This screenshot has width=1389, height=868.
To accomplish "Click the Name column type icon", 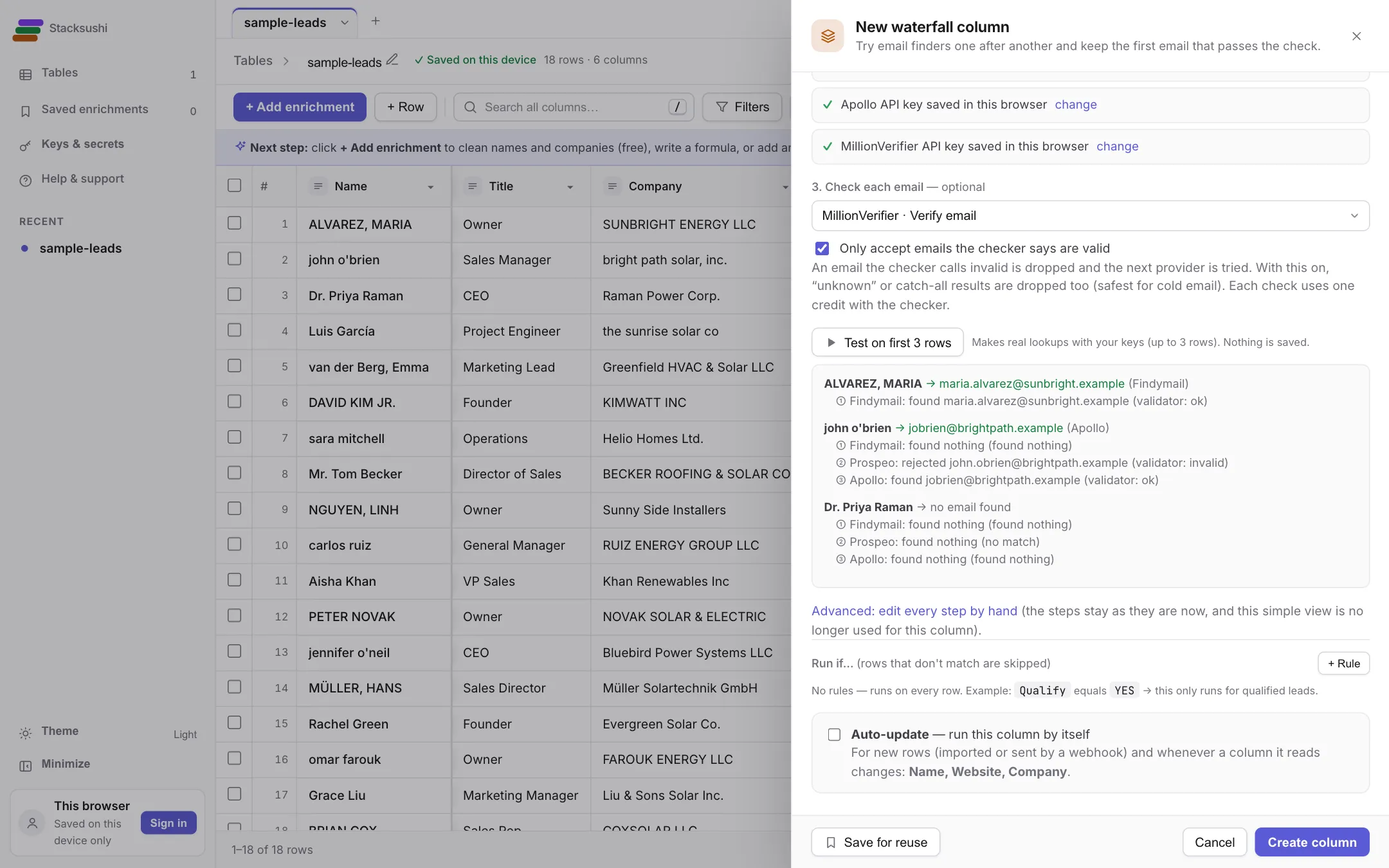I will (317, 186).
